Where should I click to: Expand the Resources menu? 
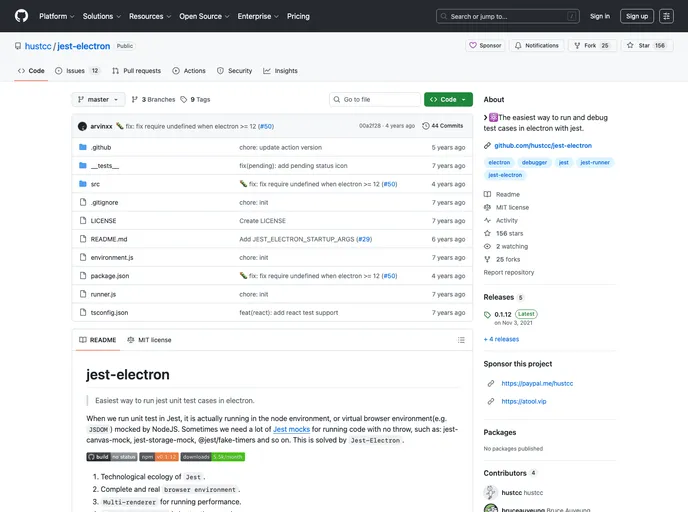[x=150, y=16]
